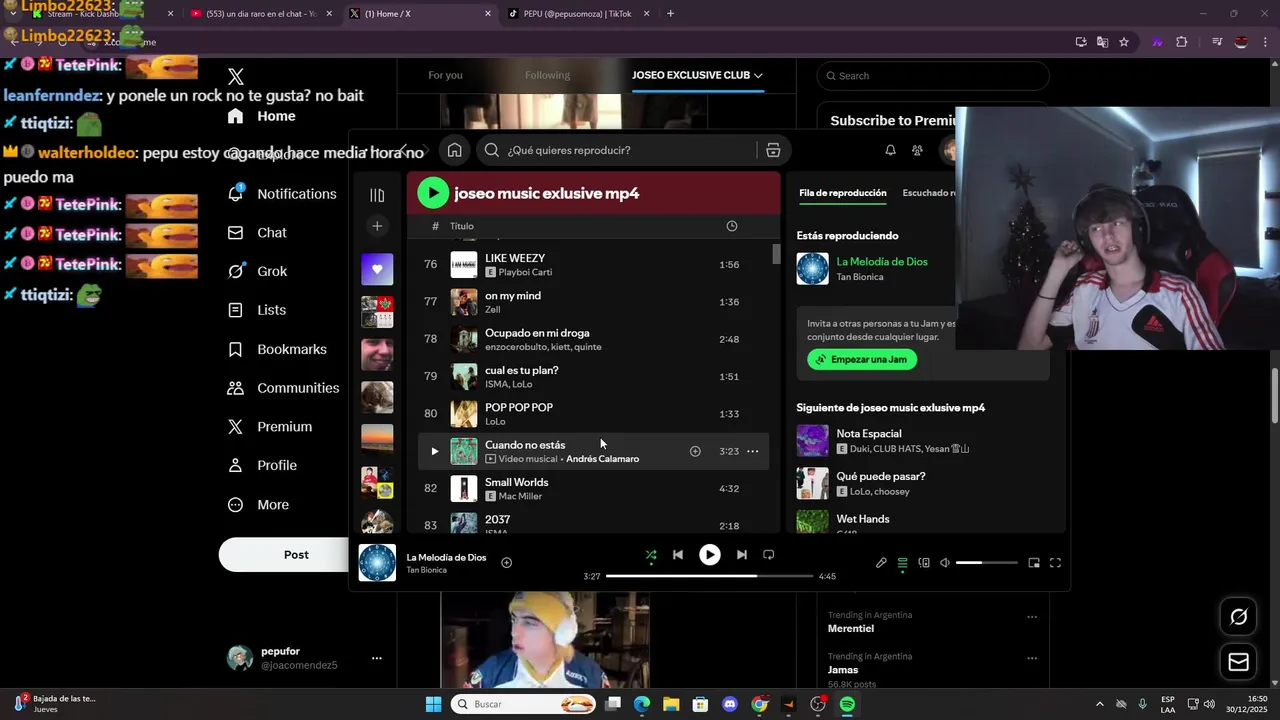Click the Post button on X
Viewport: 1280px width, 720px height.
(284, 555)
